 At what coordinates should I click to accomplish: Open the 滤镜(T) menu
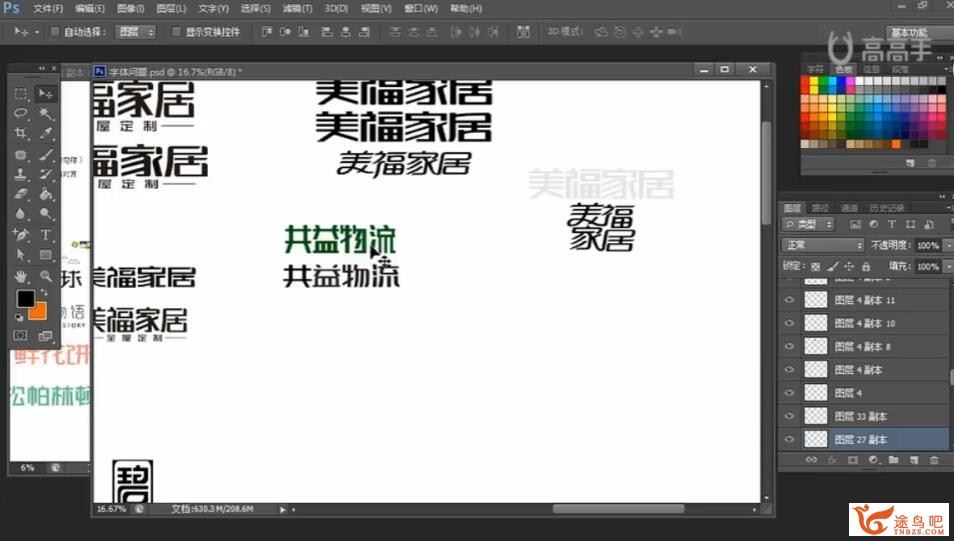(x=297, y=9)
